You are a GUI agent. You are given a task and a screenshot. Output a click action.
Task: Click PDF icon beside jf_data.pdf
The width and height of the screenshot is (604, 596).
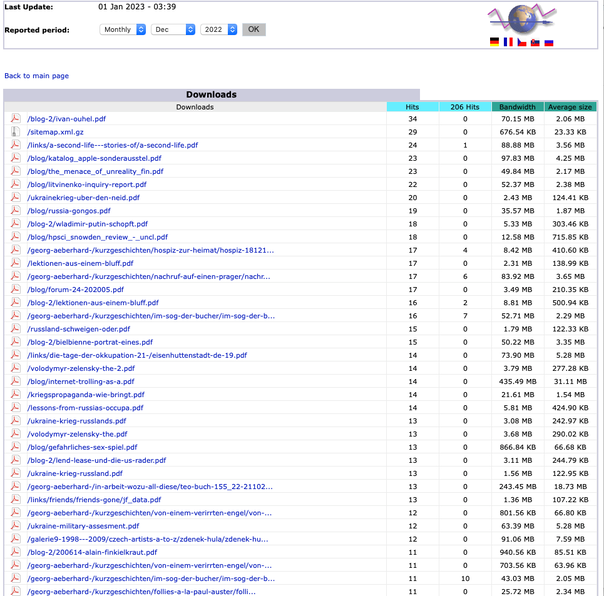[15, 499]
